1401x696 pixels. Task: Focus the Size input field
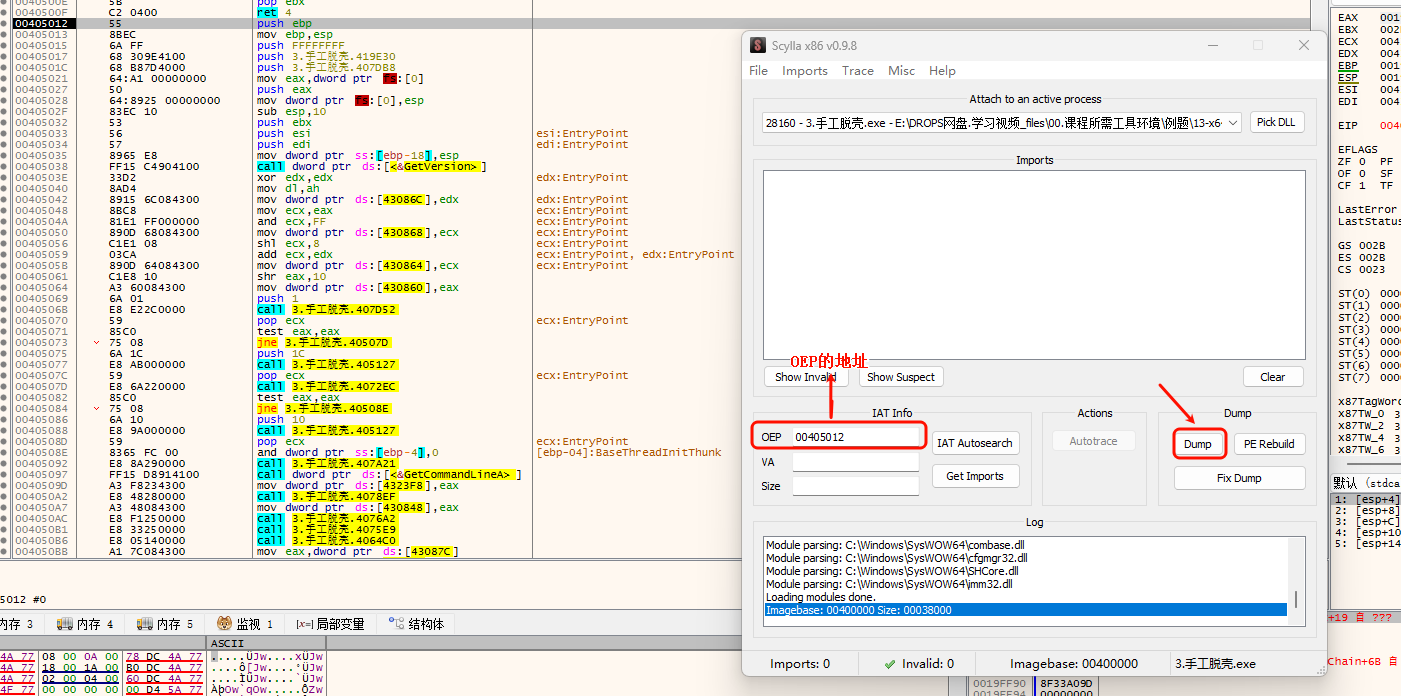(x=855, y=486)
